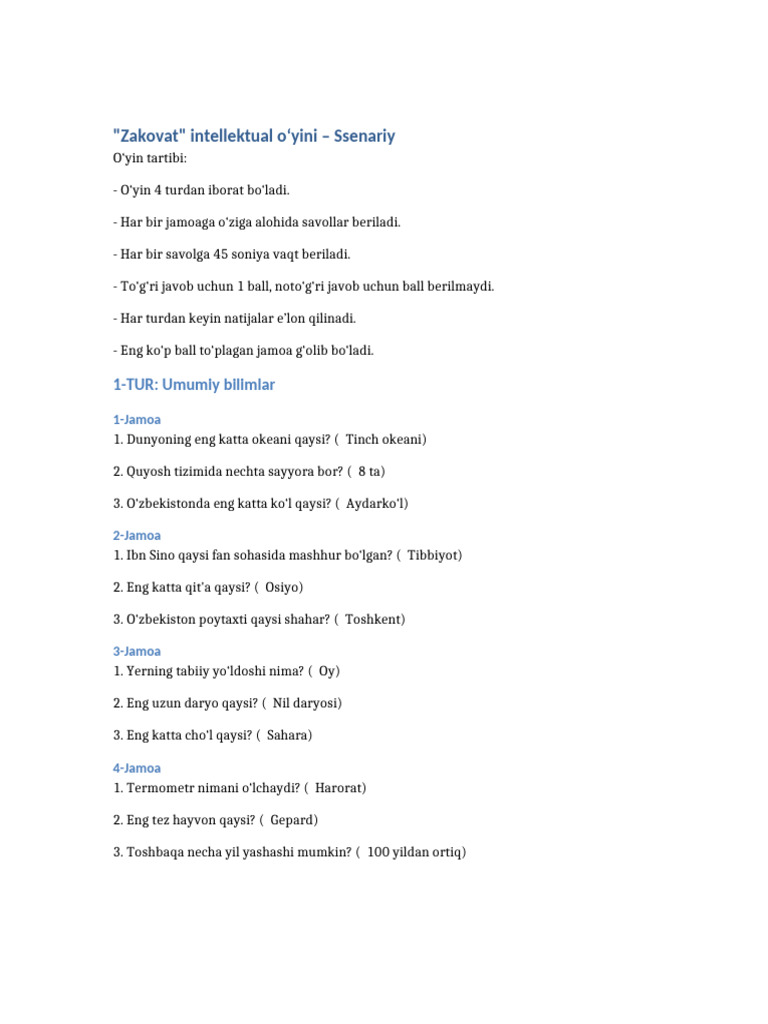The height and width of the screenshot is (1024, 768).
Task: Click the "Har turdan keyin natijalar" line
Action: tap(235, 318)
